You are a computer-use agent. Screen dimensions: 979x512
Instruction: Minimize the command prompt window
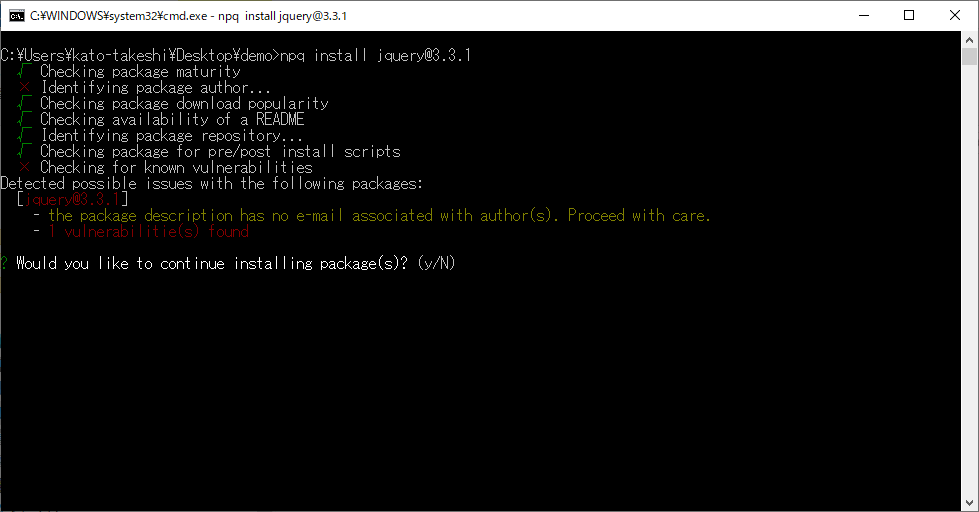click(864, 16)
